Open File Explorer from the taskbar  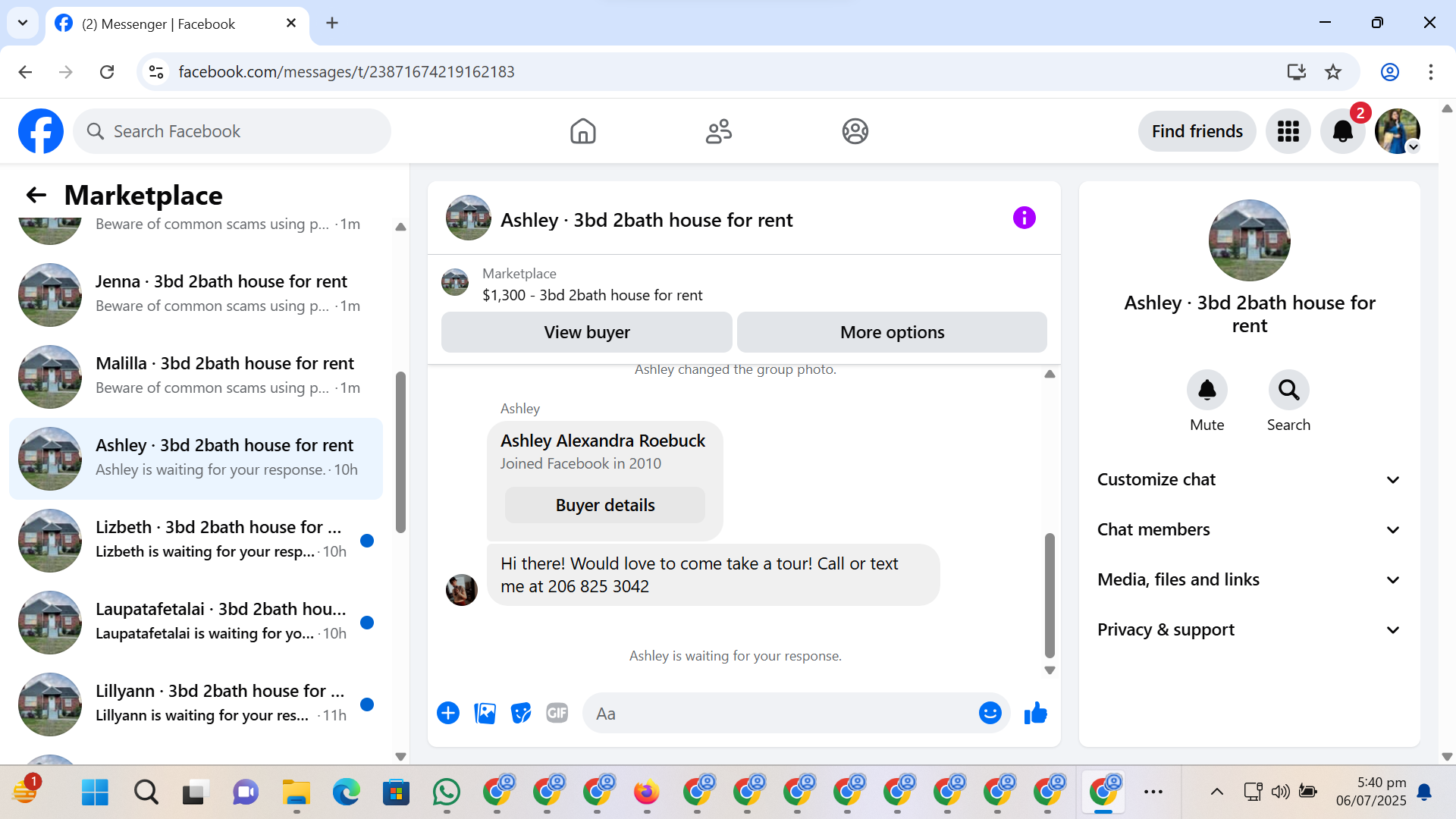[297, 792]
